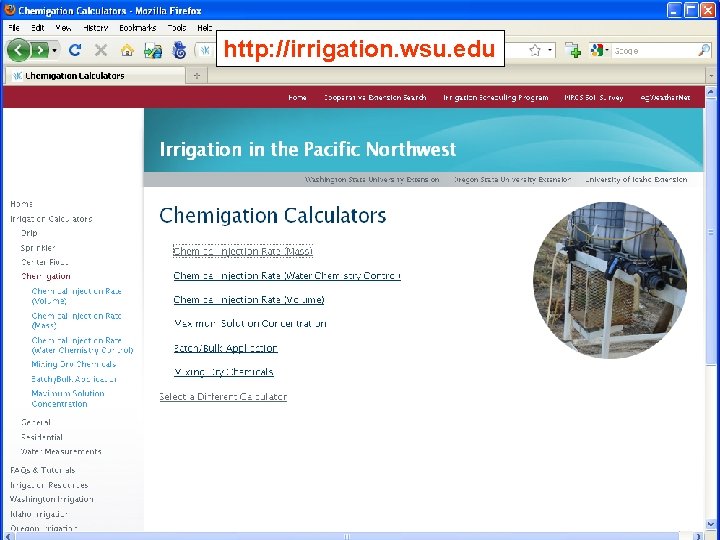This screenshot has height=540, width=720.
Task: Click Home in the red top navigation
Action: tap(297, 97)
